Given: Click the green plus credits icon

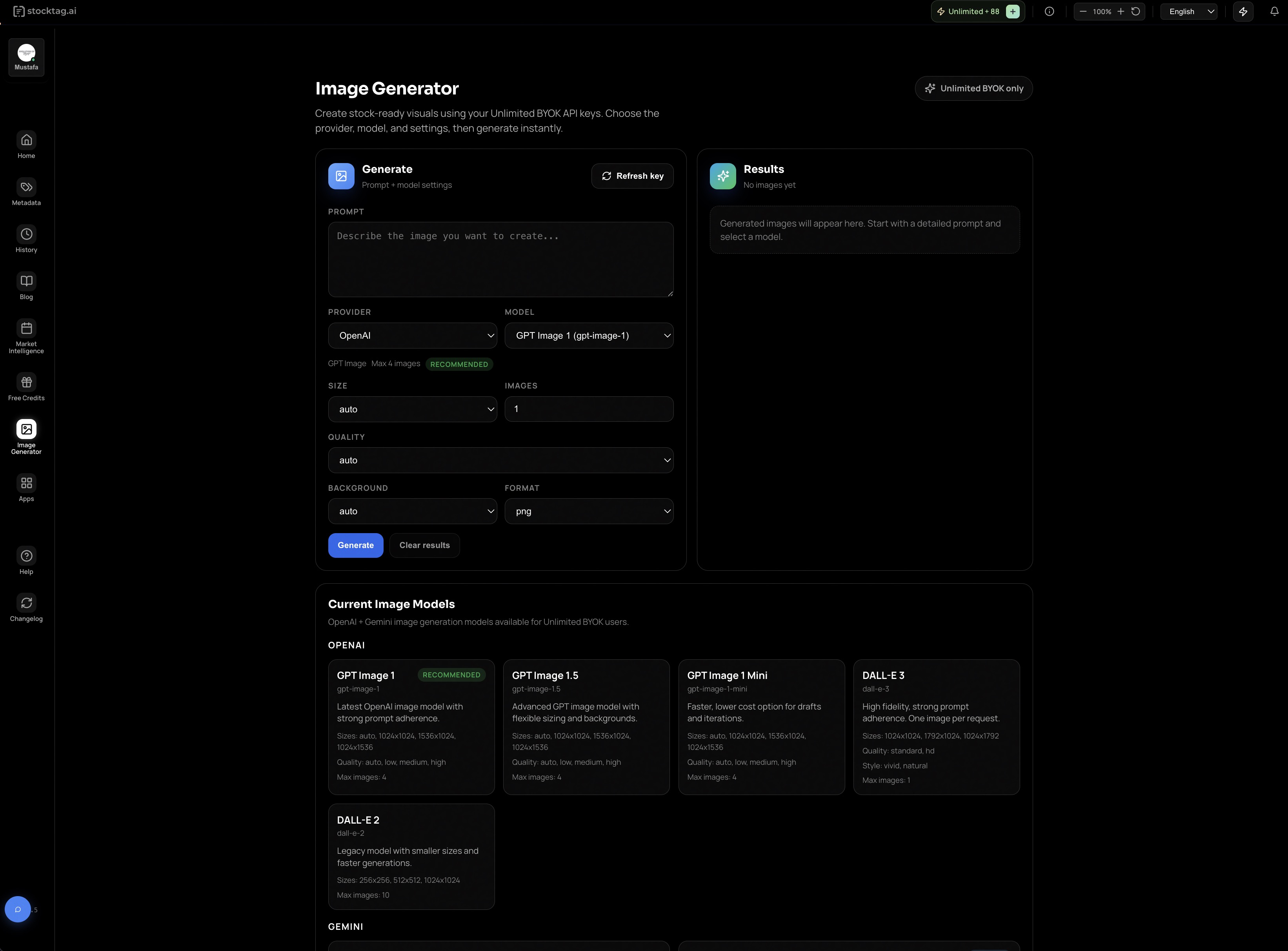Looking at the screenshot, I should point(1013,11).
